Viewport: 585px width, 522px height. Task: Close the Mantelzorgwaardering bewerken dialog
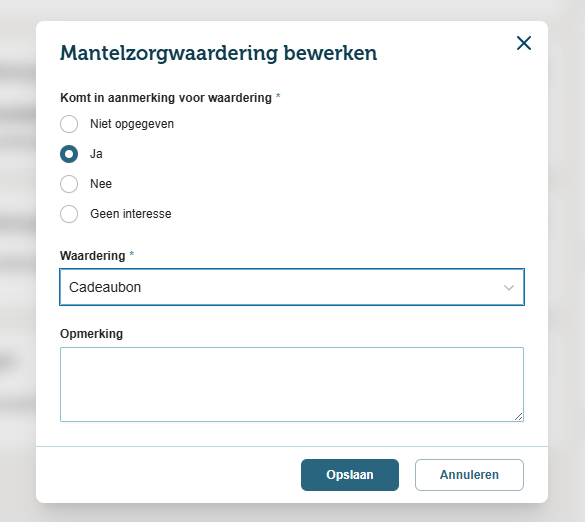(x=524, y=43)
